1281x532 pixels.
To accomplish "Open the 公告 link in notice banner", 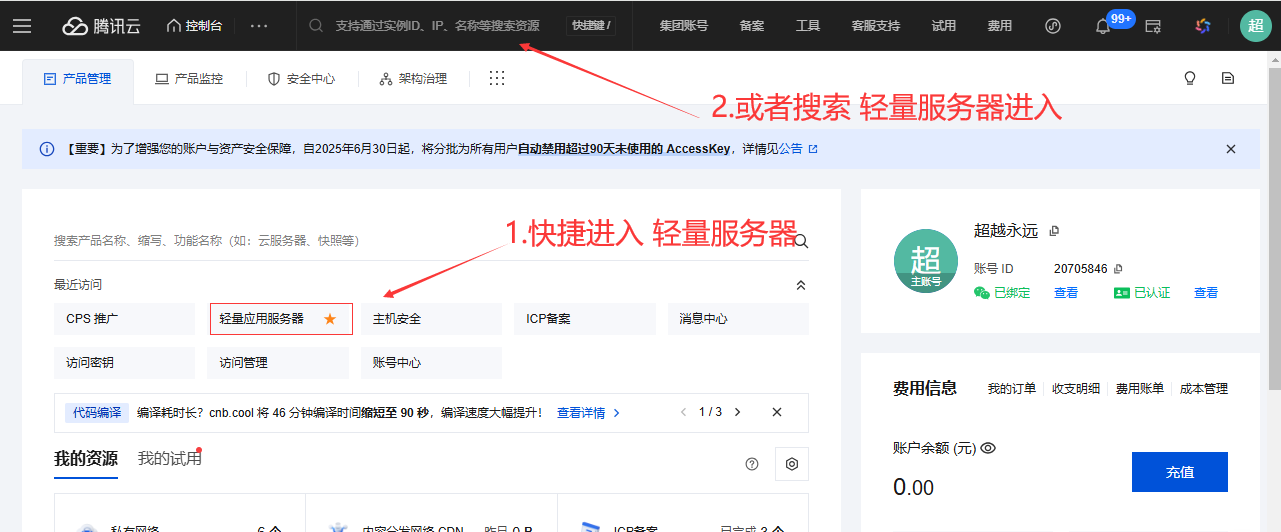I will pos(798,149).
